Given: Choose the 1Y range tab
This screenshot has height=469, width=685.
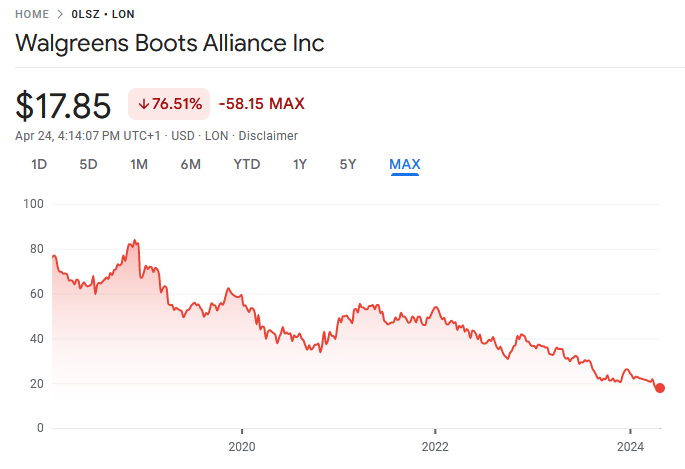Looking at the screenshot, I should (x=300, y=165).
